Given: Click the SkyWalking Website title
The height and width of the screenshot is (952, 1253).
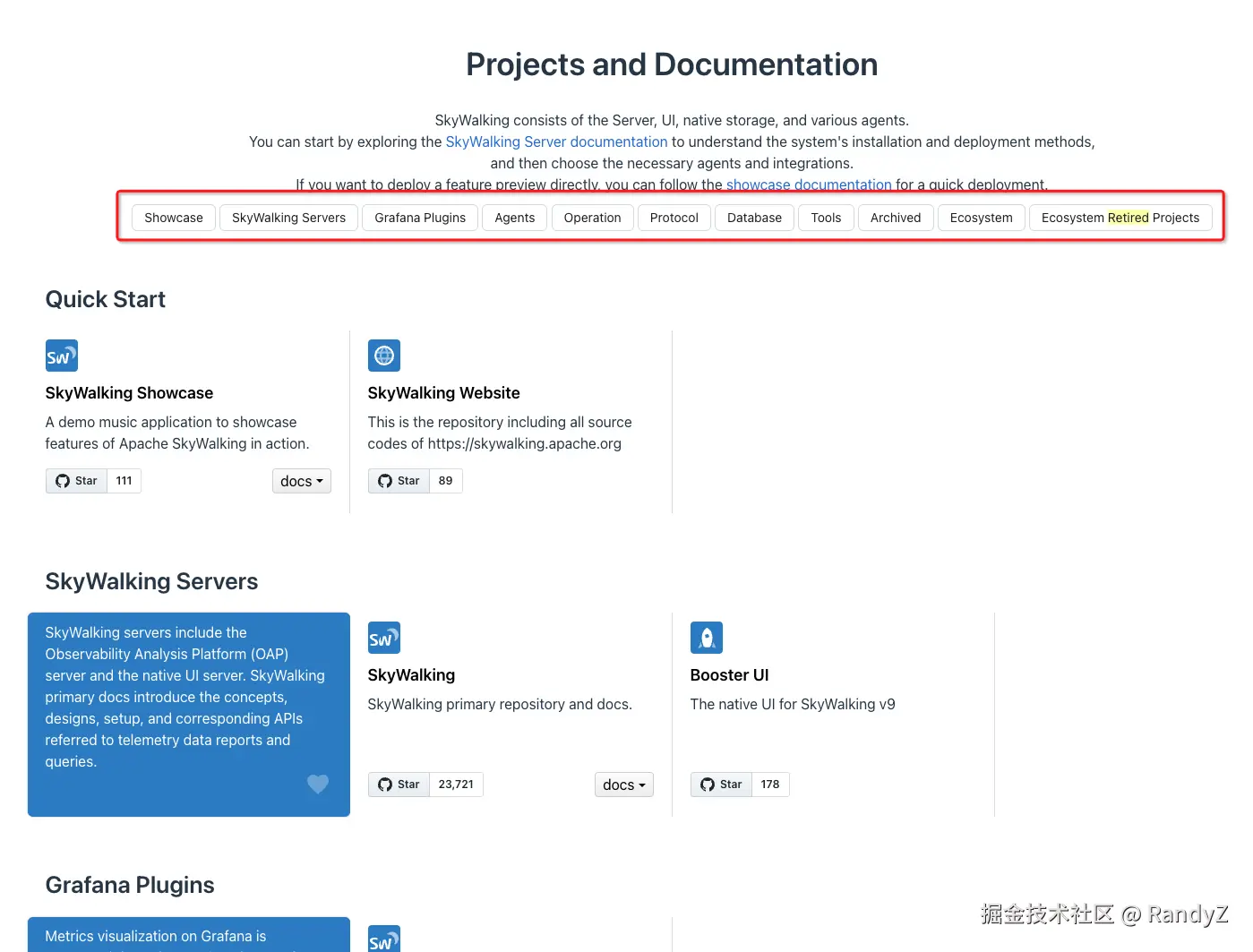Looking at the screenshot, I should tap(443, 393).
